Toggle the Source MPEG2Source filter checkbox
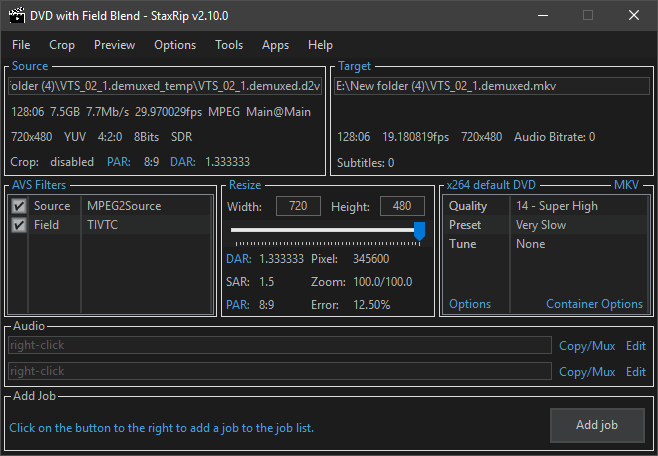The image size is (658, 456). (x=18, y=206)
